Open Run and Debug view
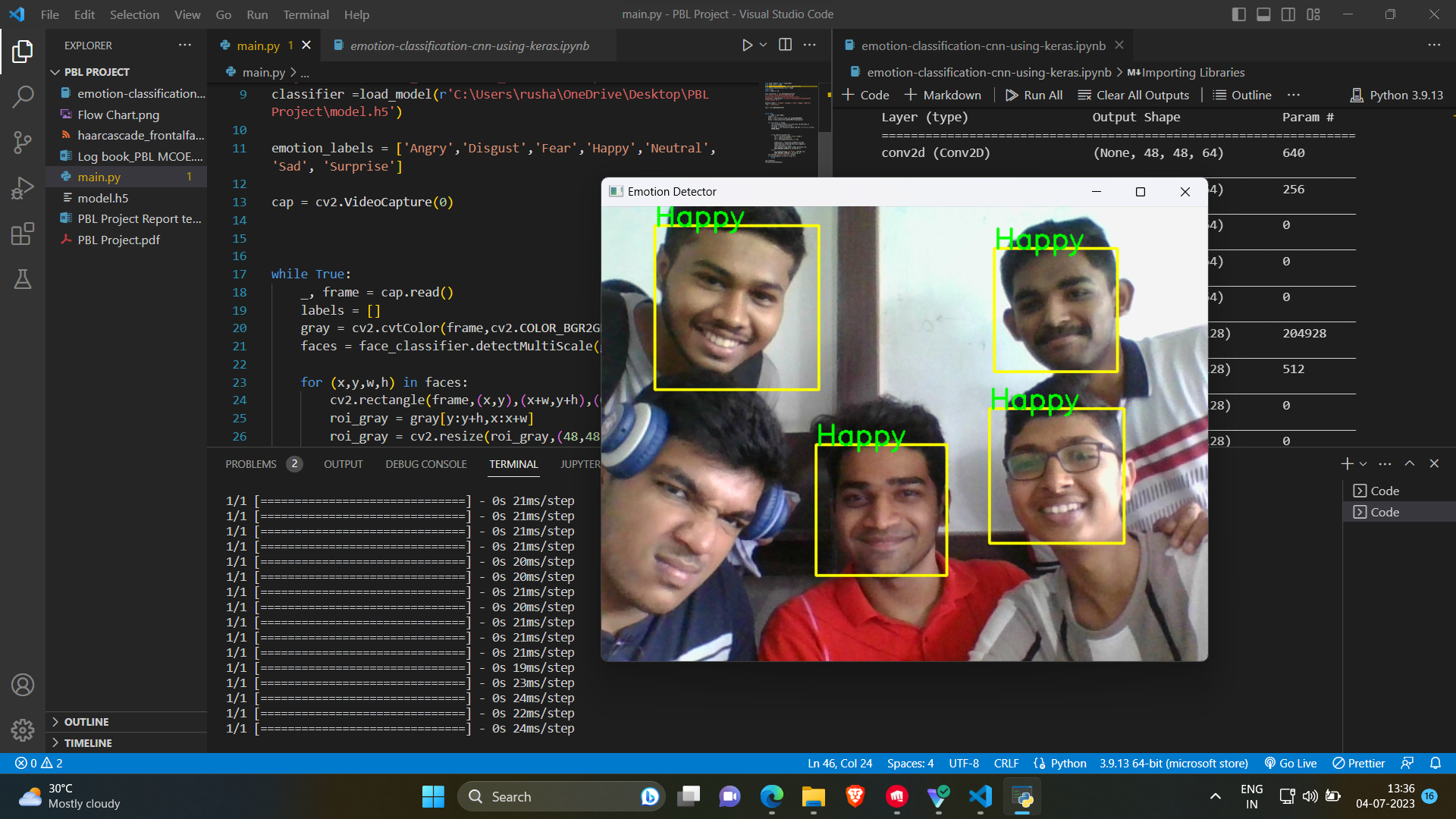Screen dimensions: 1456x819 tap(23, 187)
